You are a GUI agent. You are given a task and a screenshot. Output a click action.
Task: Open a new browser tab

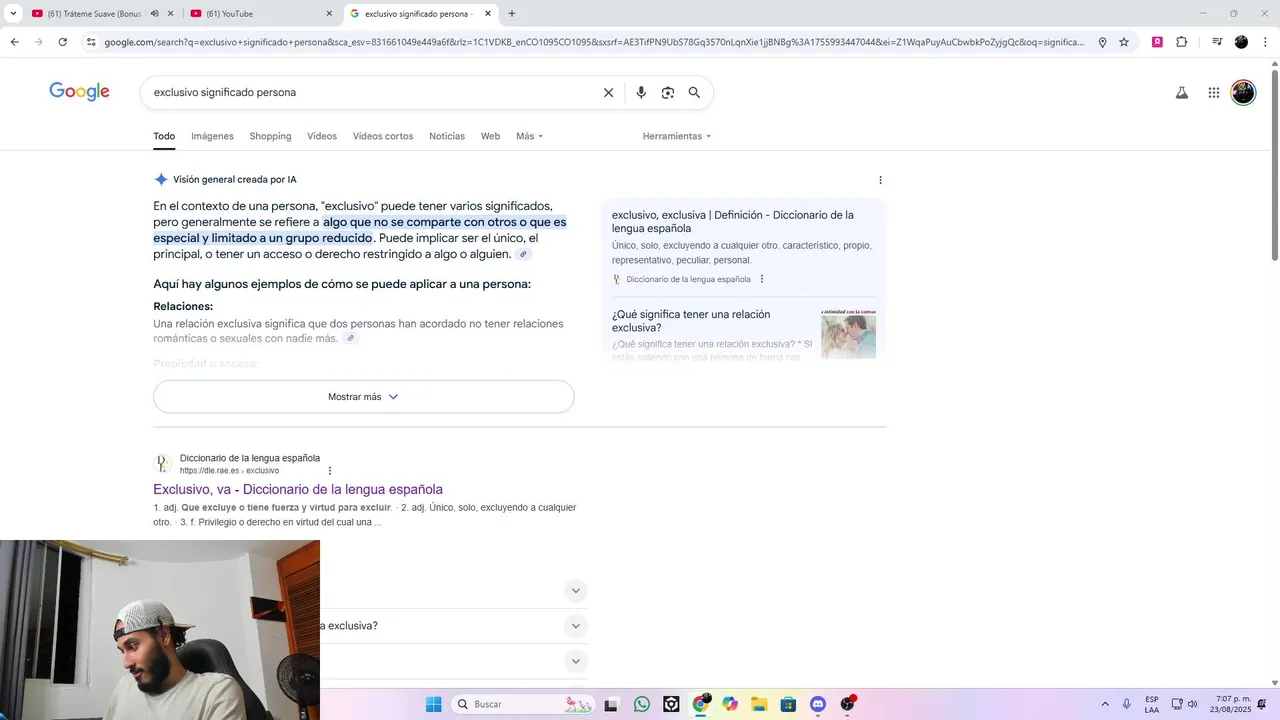[512, 14]
